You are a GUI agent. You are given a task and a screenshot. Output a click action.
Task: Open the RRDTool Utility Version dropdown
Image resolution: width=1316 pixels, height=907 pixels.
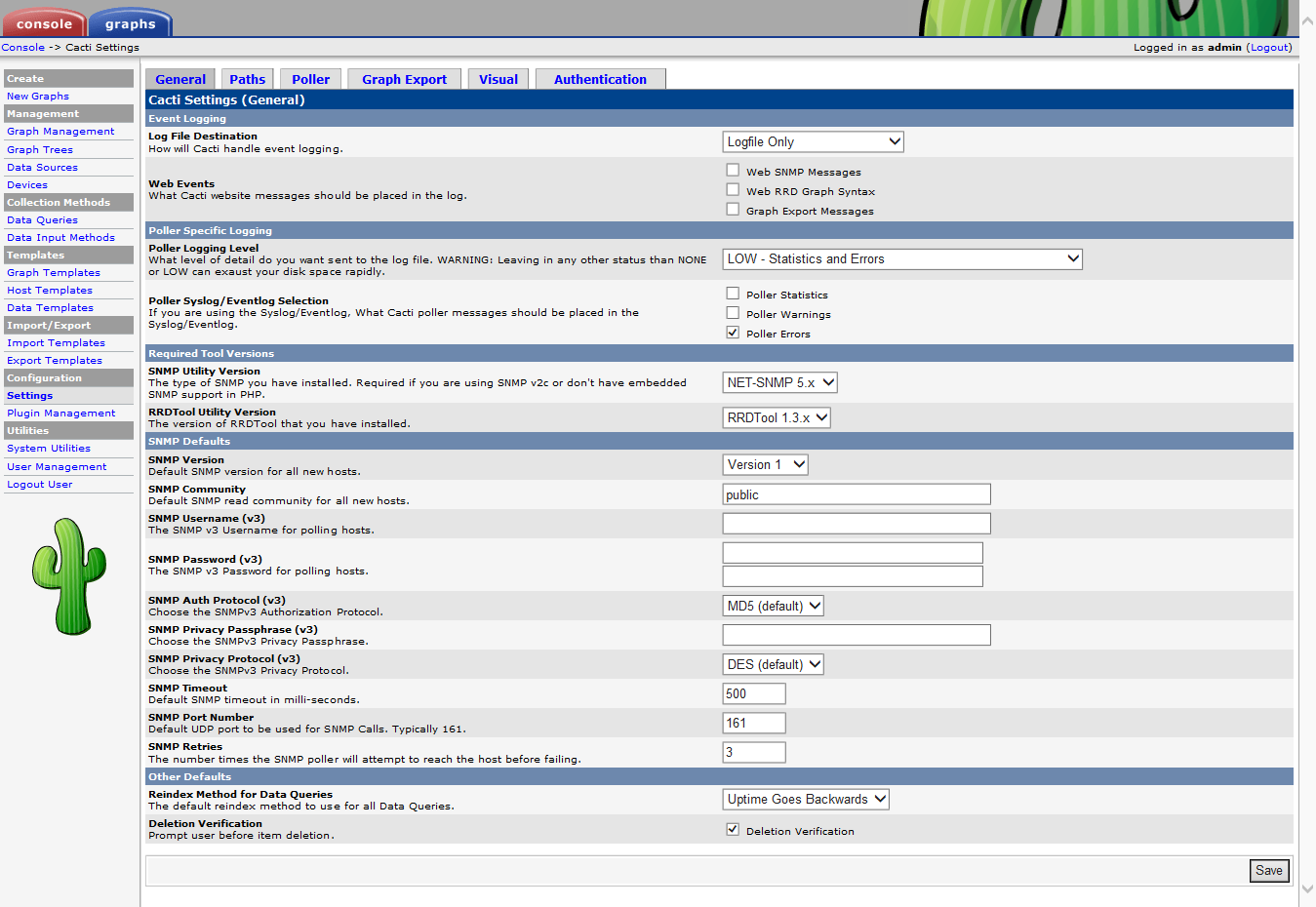777,417
